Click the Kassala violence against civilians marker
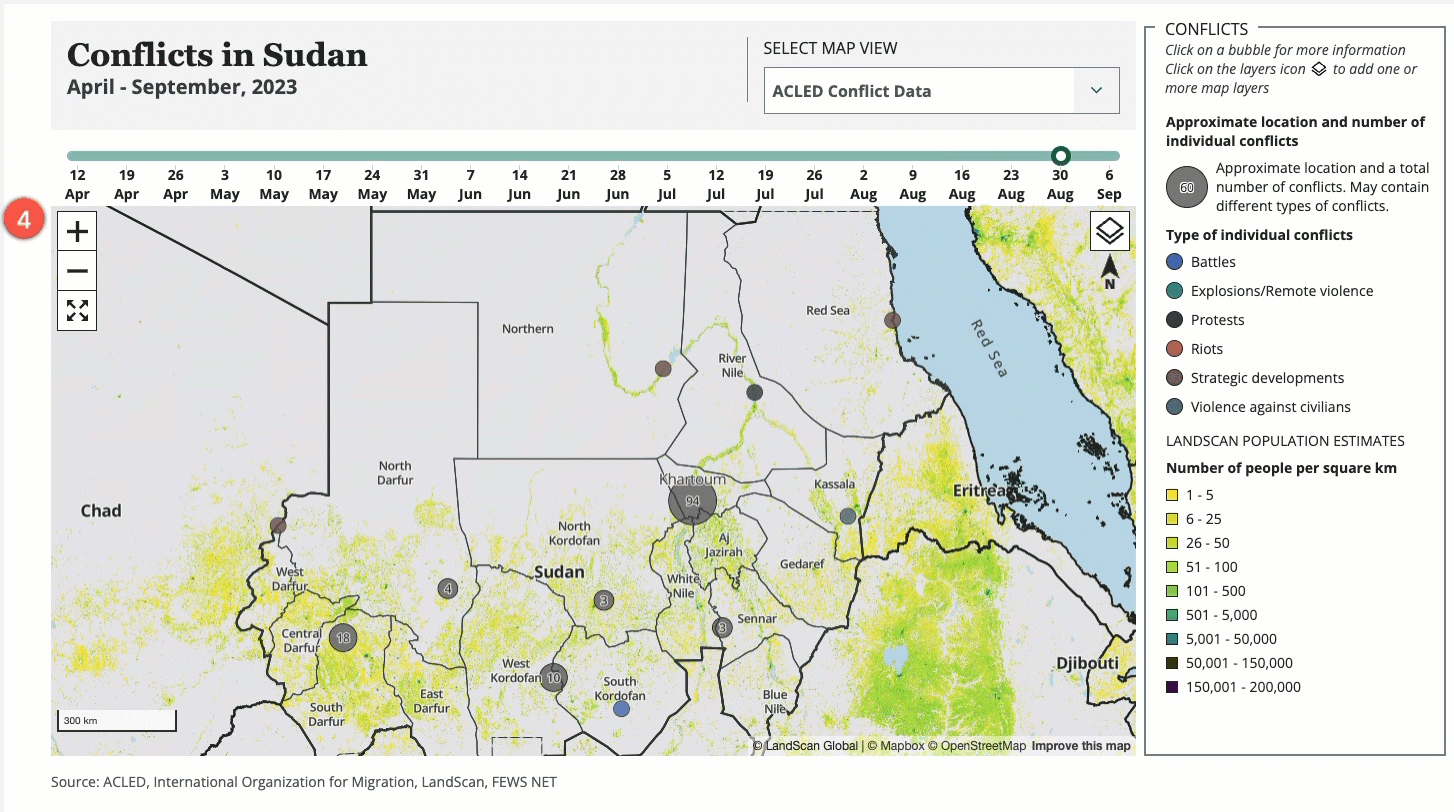The image size is (1454, 812). [x=848, y=516]
